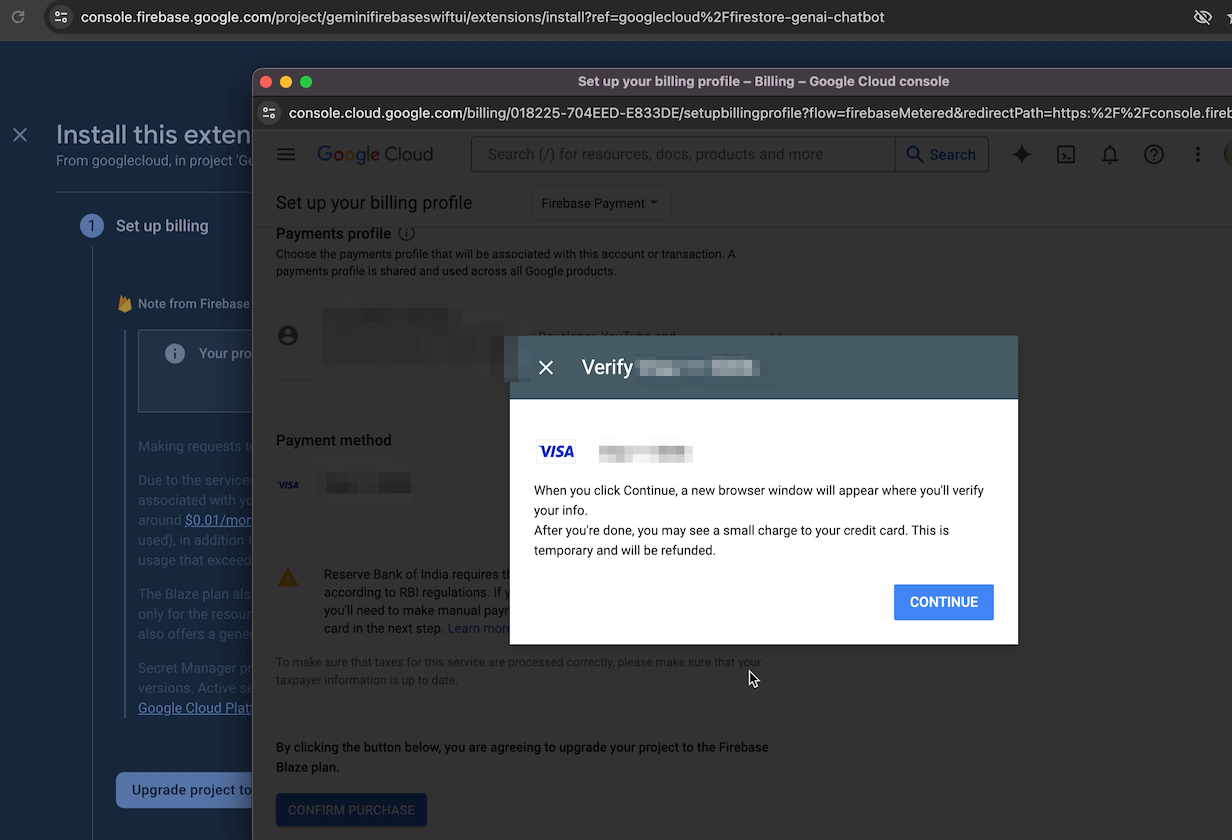Follow the Learn more link
The width and height of the screenshot is (1232, 840).
point(478,628)
